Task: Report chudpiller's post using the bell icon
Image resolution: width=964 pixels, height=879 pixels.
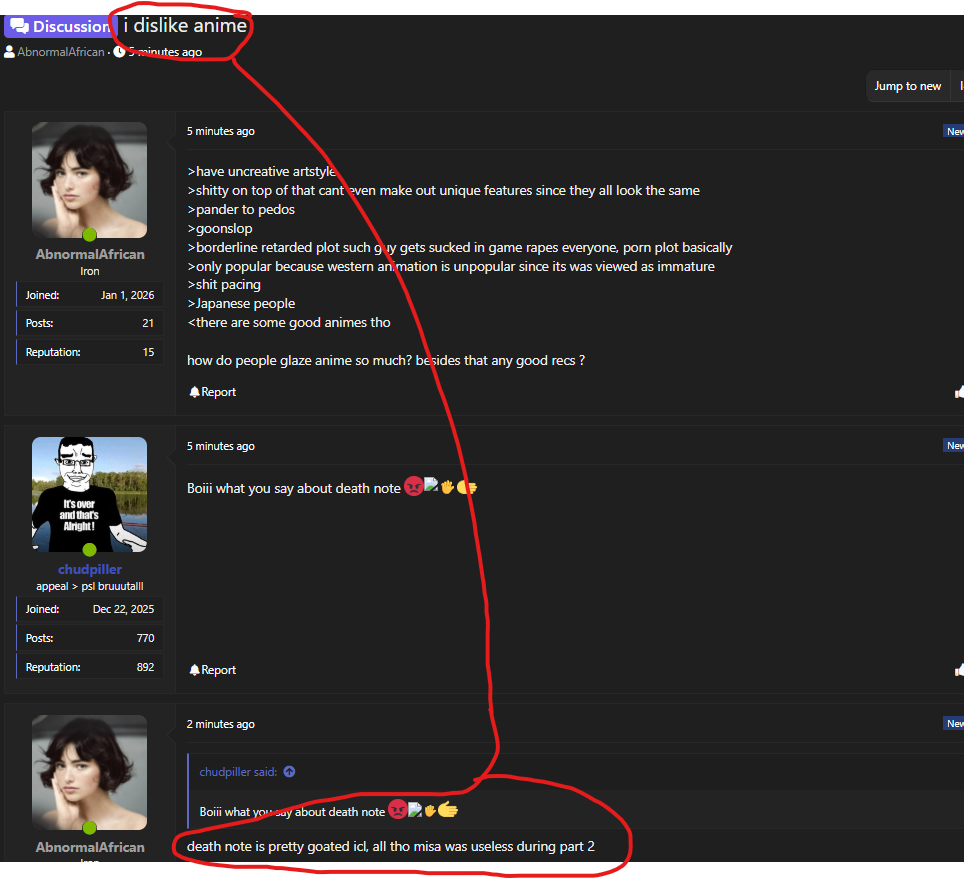Action: coord(212,670)
